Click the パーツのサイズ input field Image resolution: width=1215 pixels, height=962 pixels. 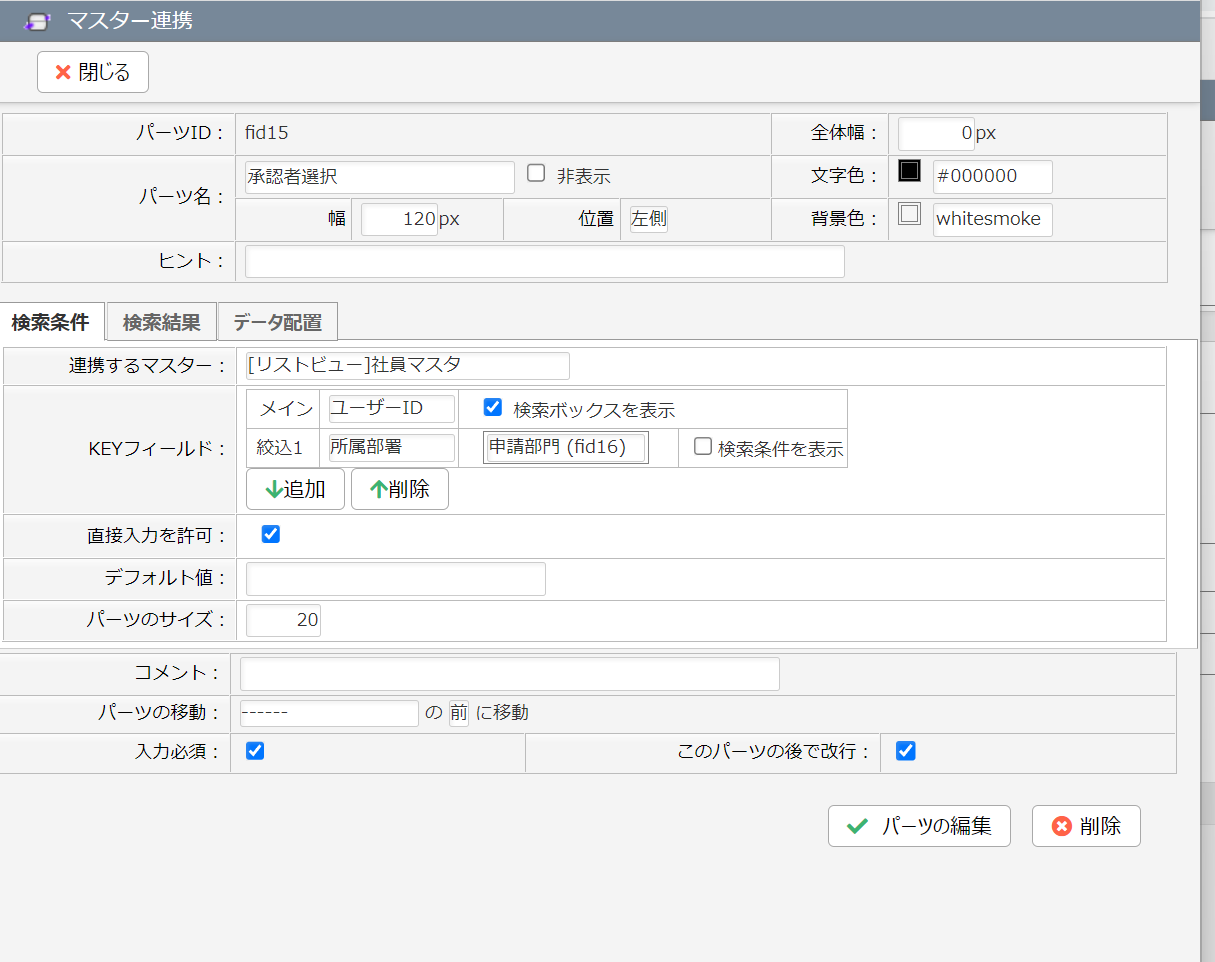click(284, 620)
